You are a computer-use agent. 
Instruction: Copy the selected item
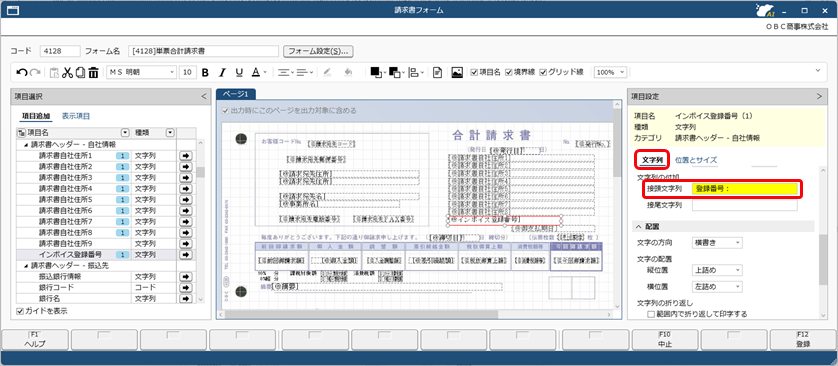(80, 72)
